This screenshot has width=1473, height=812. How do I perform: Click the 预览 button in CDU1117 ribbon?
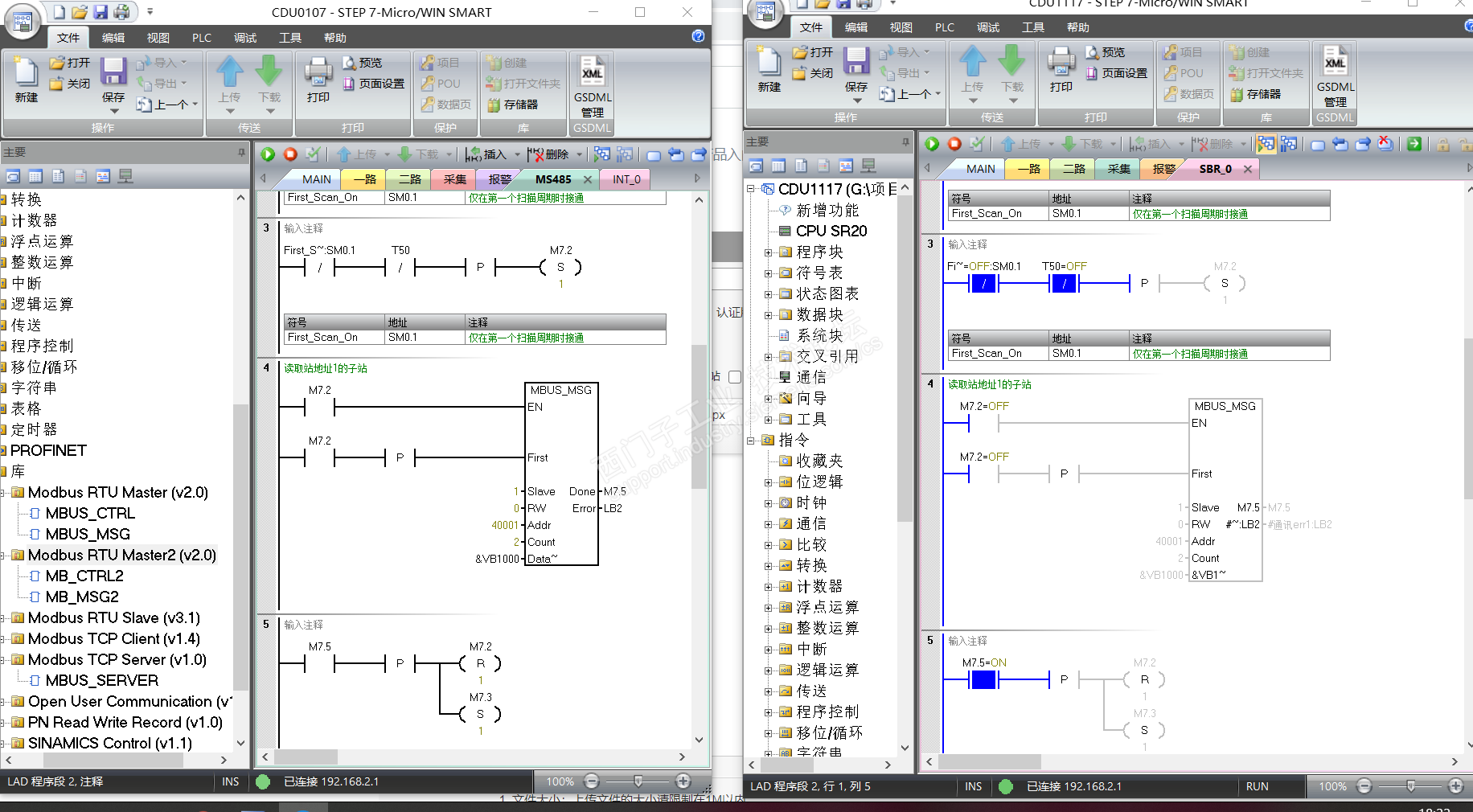(x=1106, y=52)
